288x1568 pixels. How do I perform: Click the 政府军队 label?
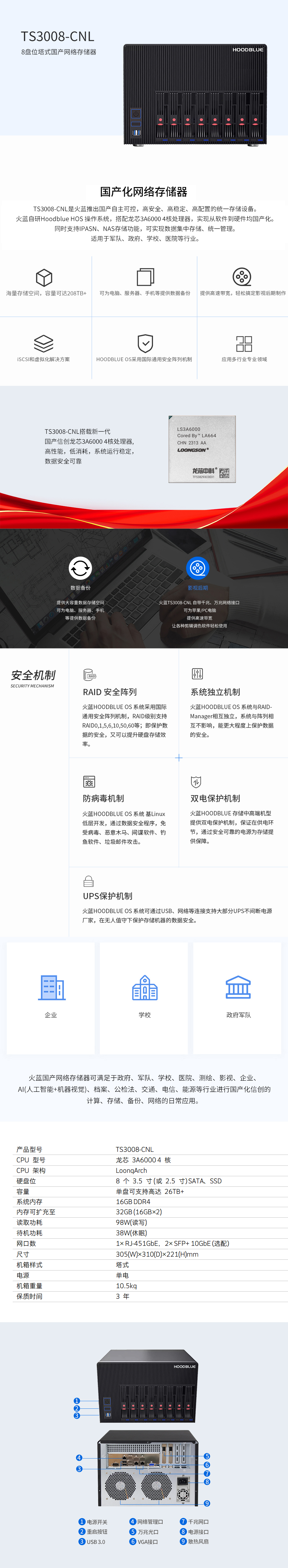pyautogui.click(x=238, y=1015)
